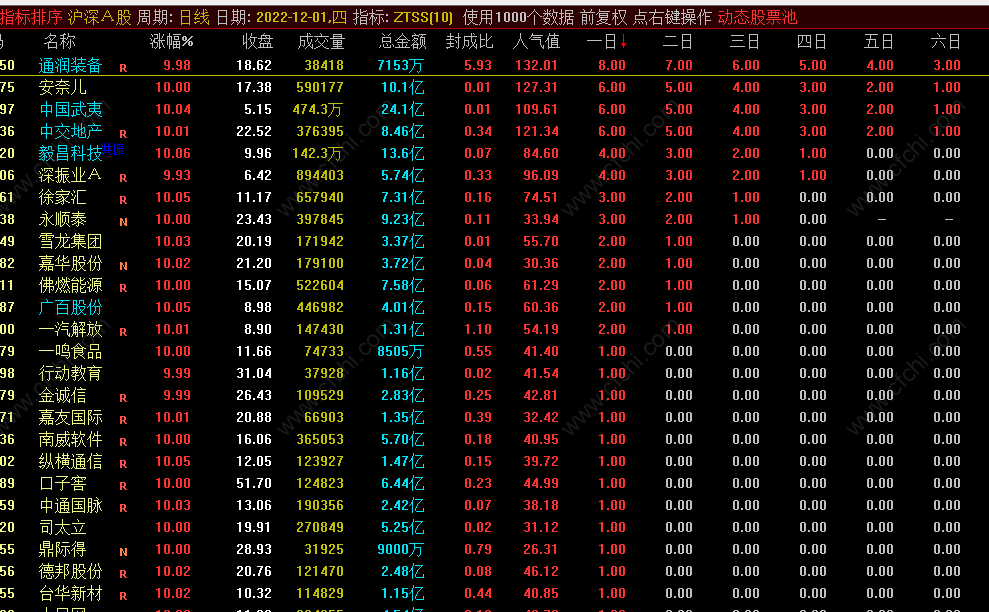Select stock 口子窖

tap(62, 483)
